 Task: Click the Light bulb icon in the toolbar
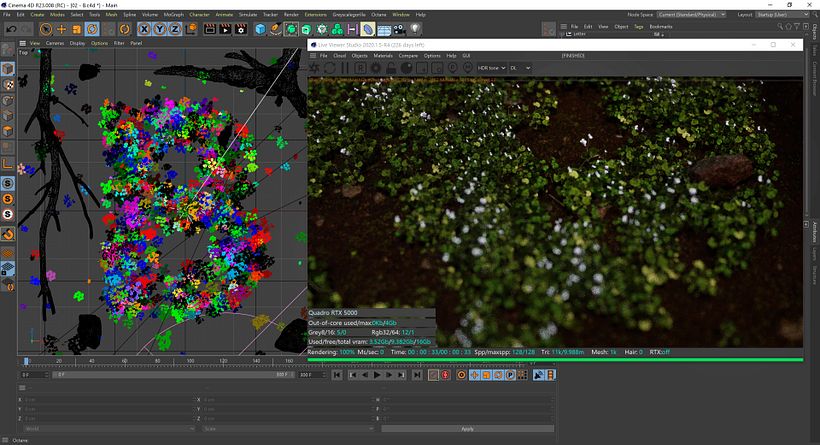click(416, 29)
